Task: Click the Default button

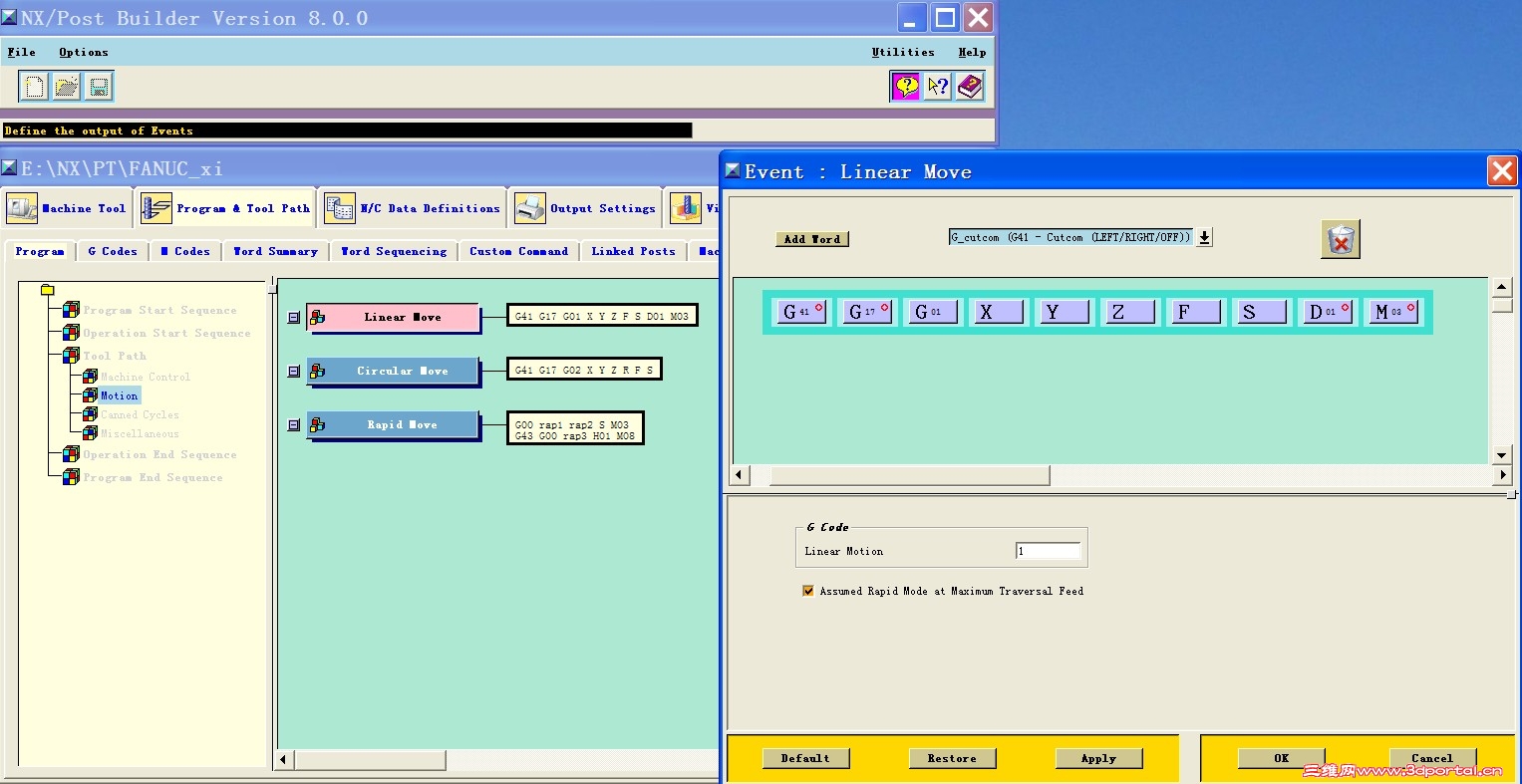Action: click(x=805, y=758)
